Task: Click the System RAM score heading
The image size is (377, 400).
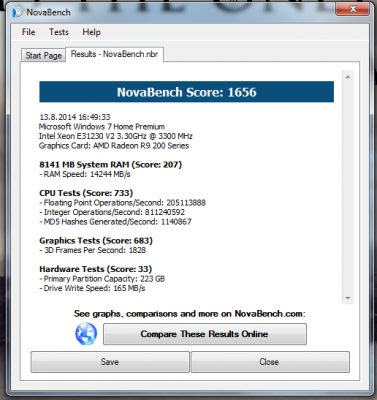Action: point(111,164)
